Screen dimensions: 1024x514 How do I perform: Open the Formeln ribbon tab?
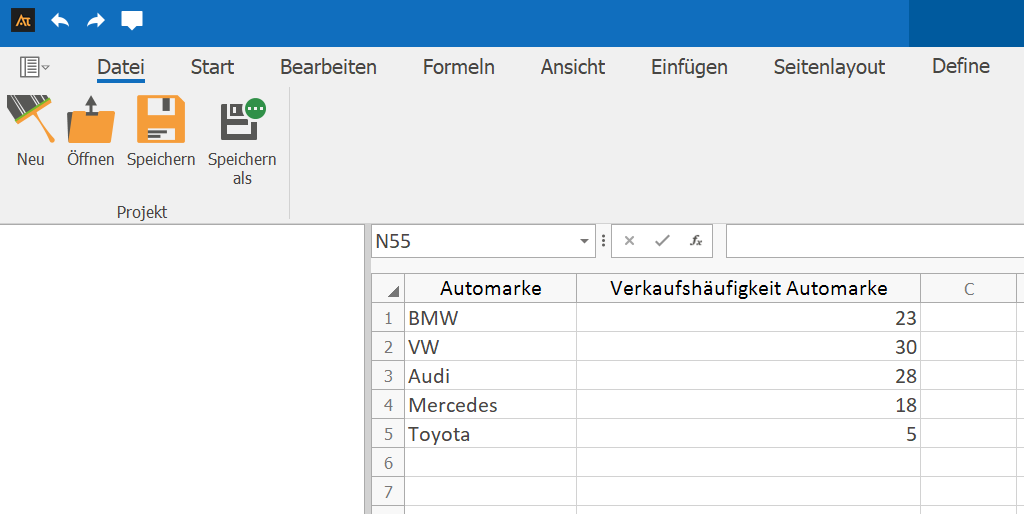point(458,67)
